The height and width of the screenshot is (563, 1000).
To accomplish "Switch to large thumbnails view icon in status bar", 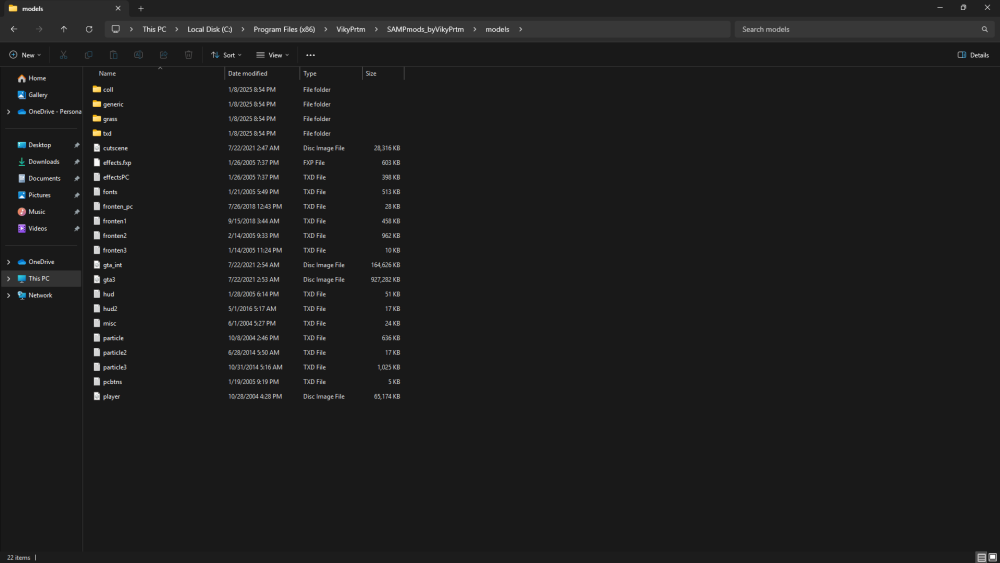I will coord(992,557).
